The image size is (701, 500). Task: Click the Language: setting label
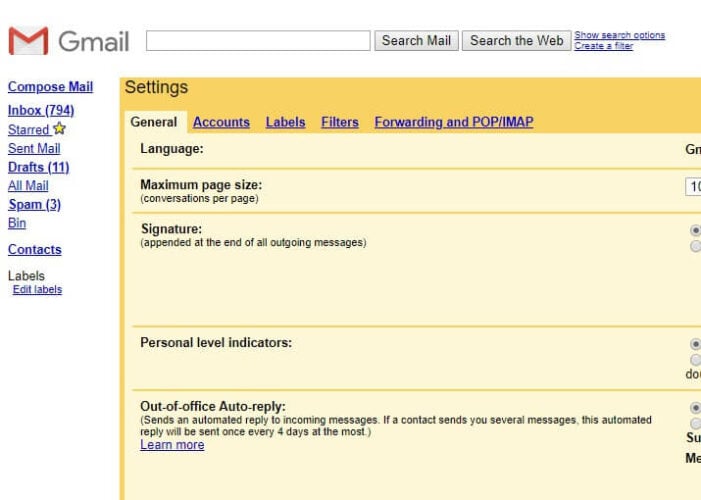click(172, 148)
